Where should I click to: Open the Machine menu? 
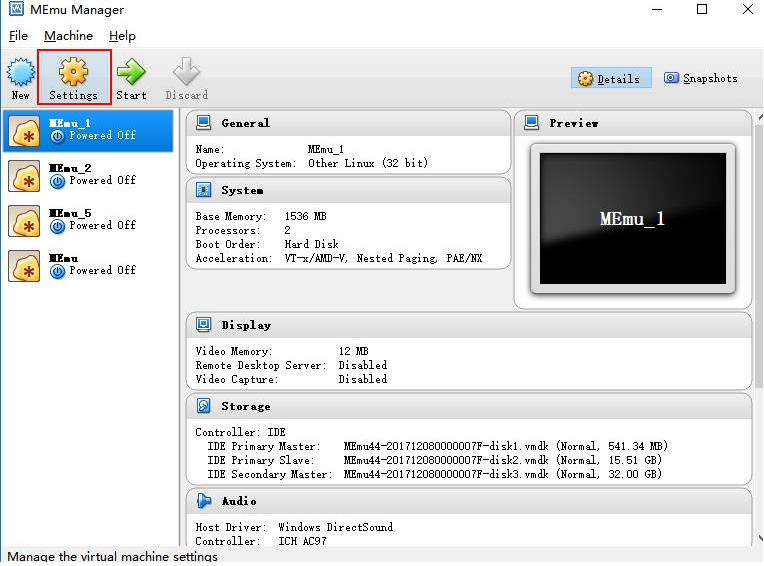click(68, 36)
